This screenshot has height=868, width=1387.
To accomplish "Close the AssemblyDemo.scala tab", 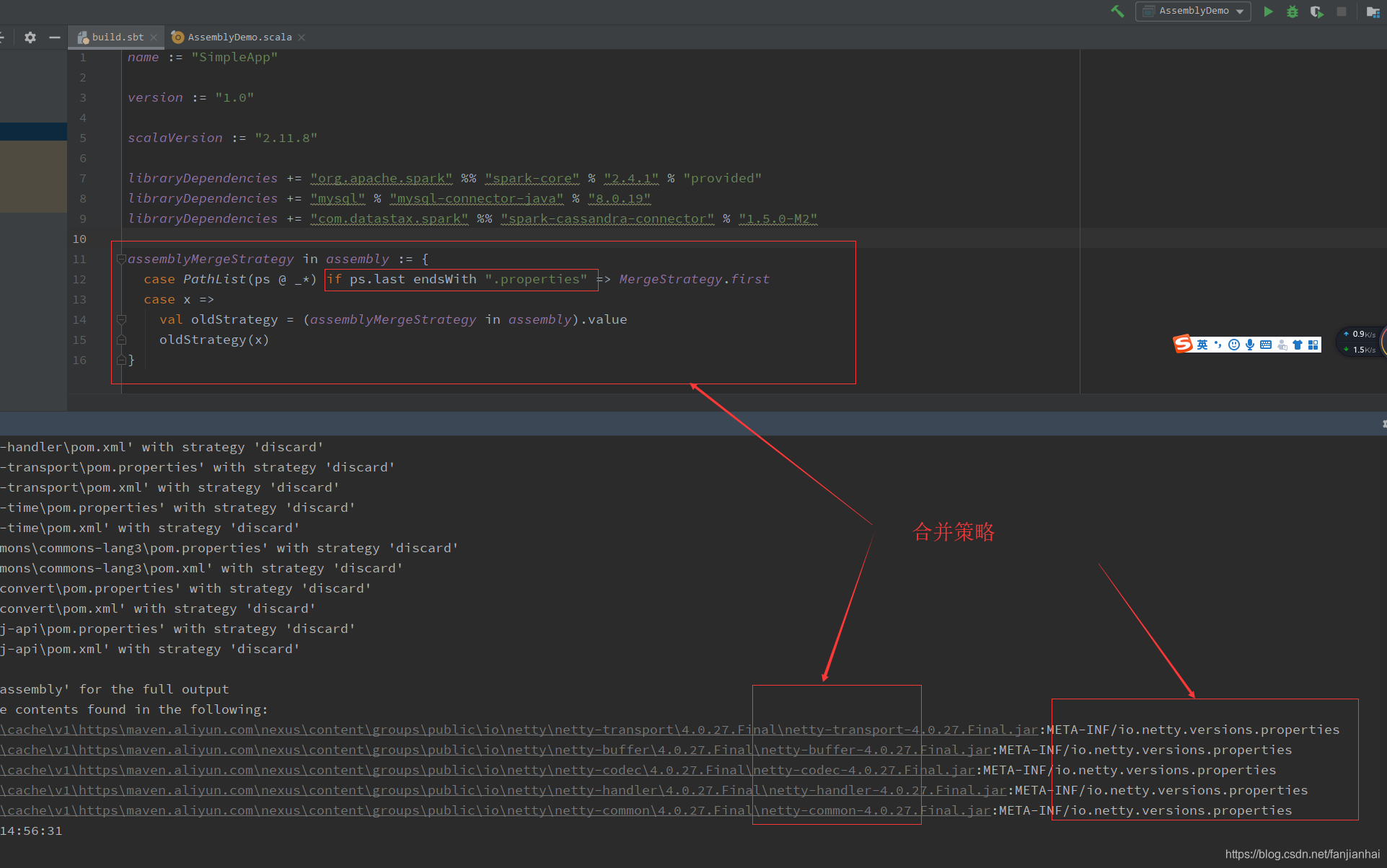I will coord(301,37).
